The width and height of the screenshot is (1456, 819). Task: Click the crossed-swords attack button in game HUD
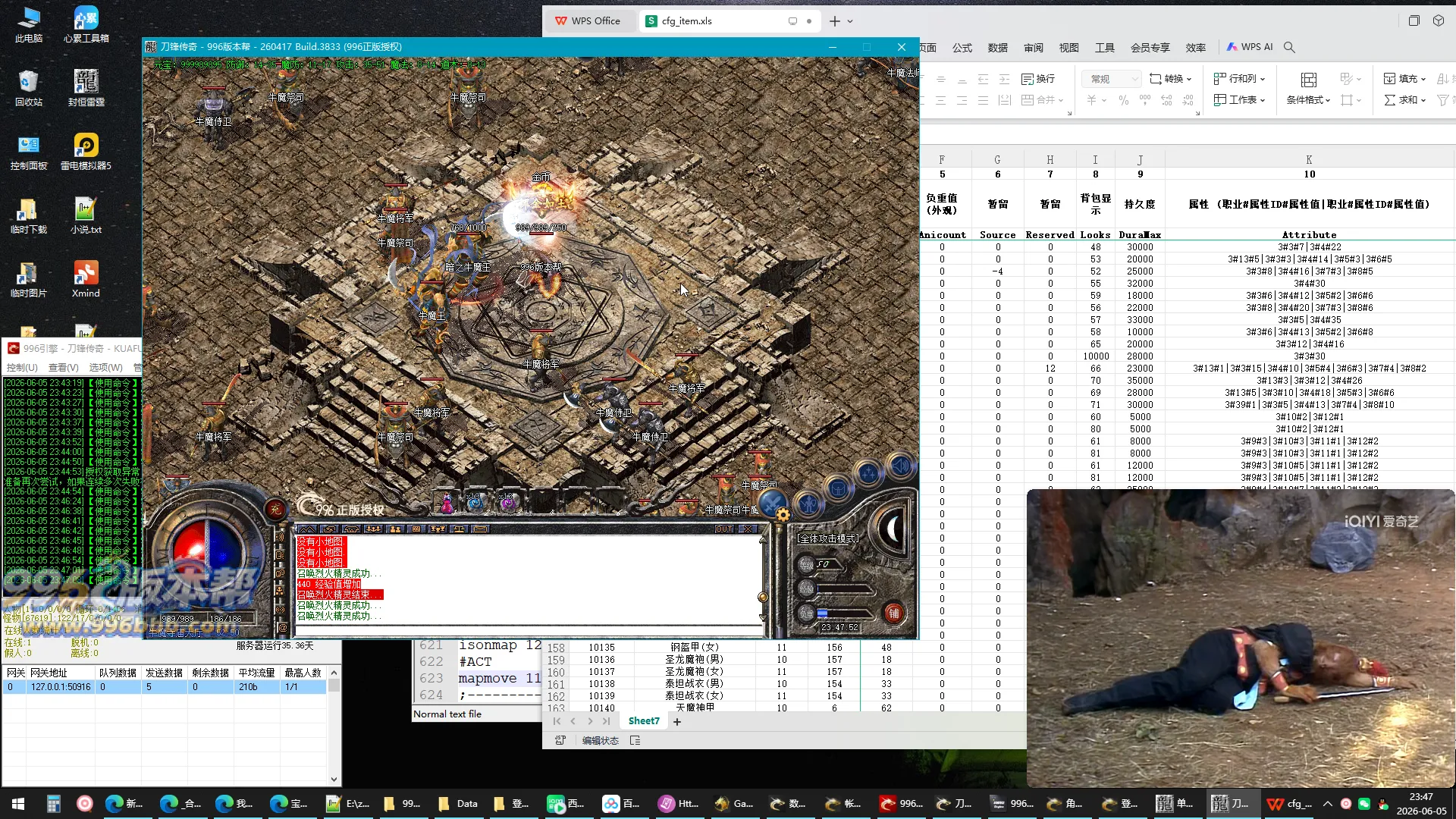pyautogui.click(x=773, y=504)
